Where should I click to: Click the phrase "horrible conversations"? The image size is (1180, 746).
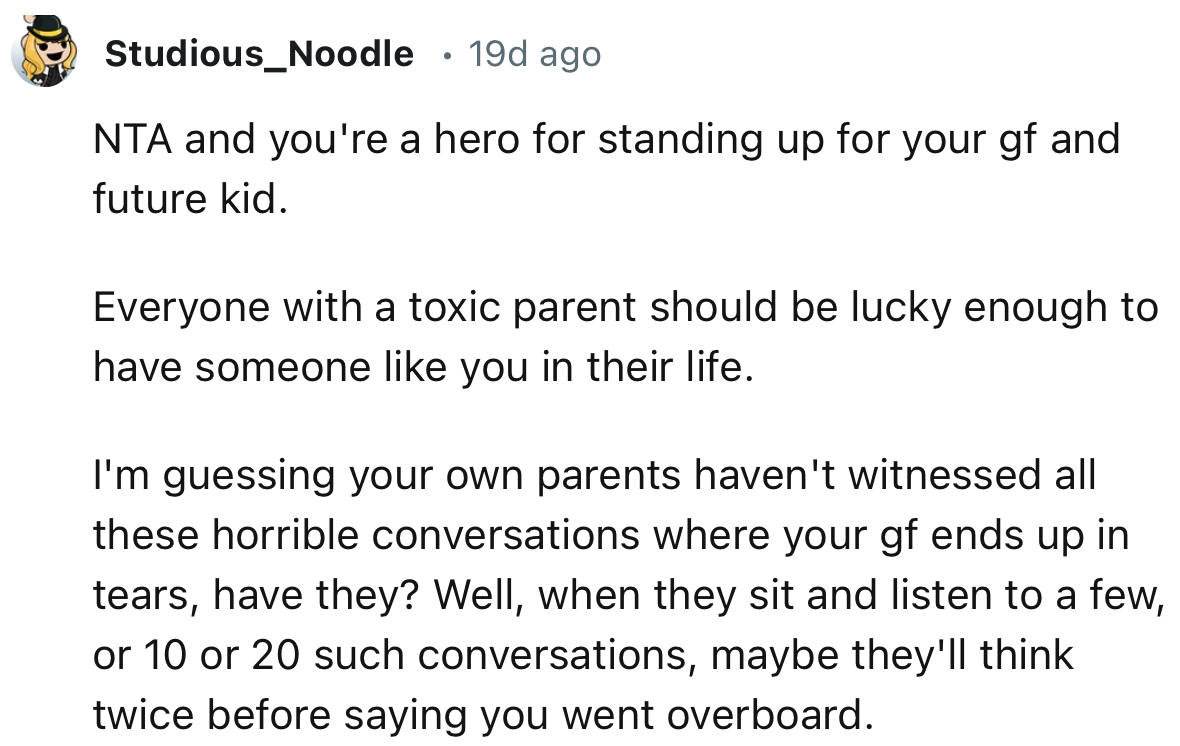point(403,535)
